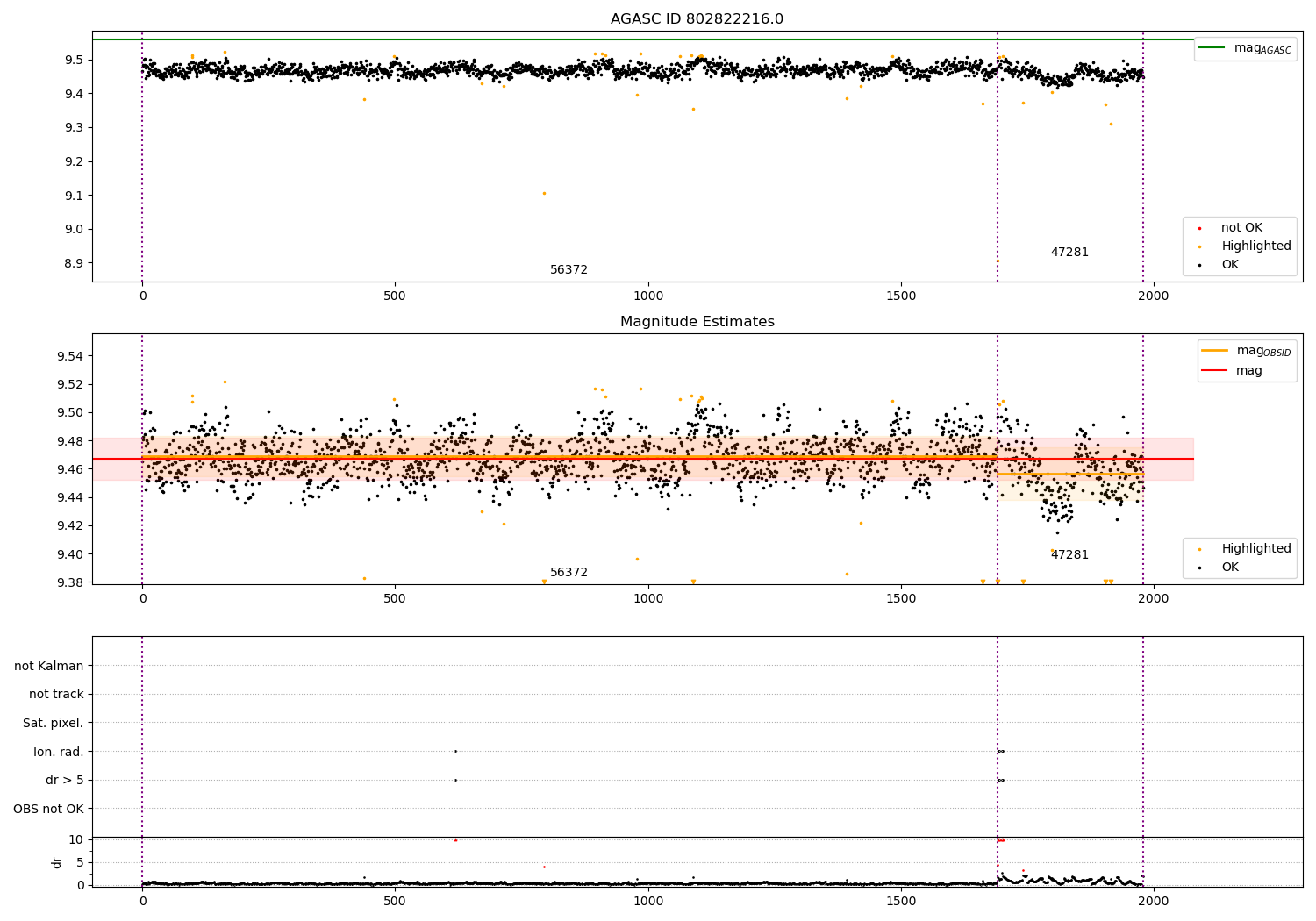1316x921 pixels.
Task: Click the 'Magnitude Estimates' plot title
Action: [697, 322]
